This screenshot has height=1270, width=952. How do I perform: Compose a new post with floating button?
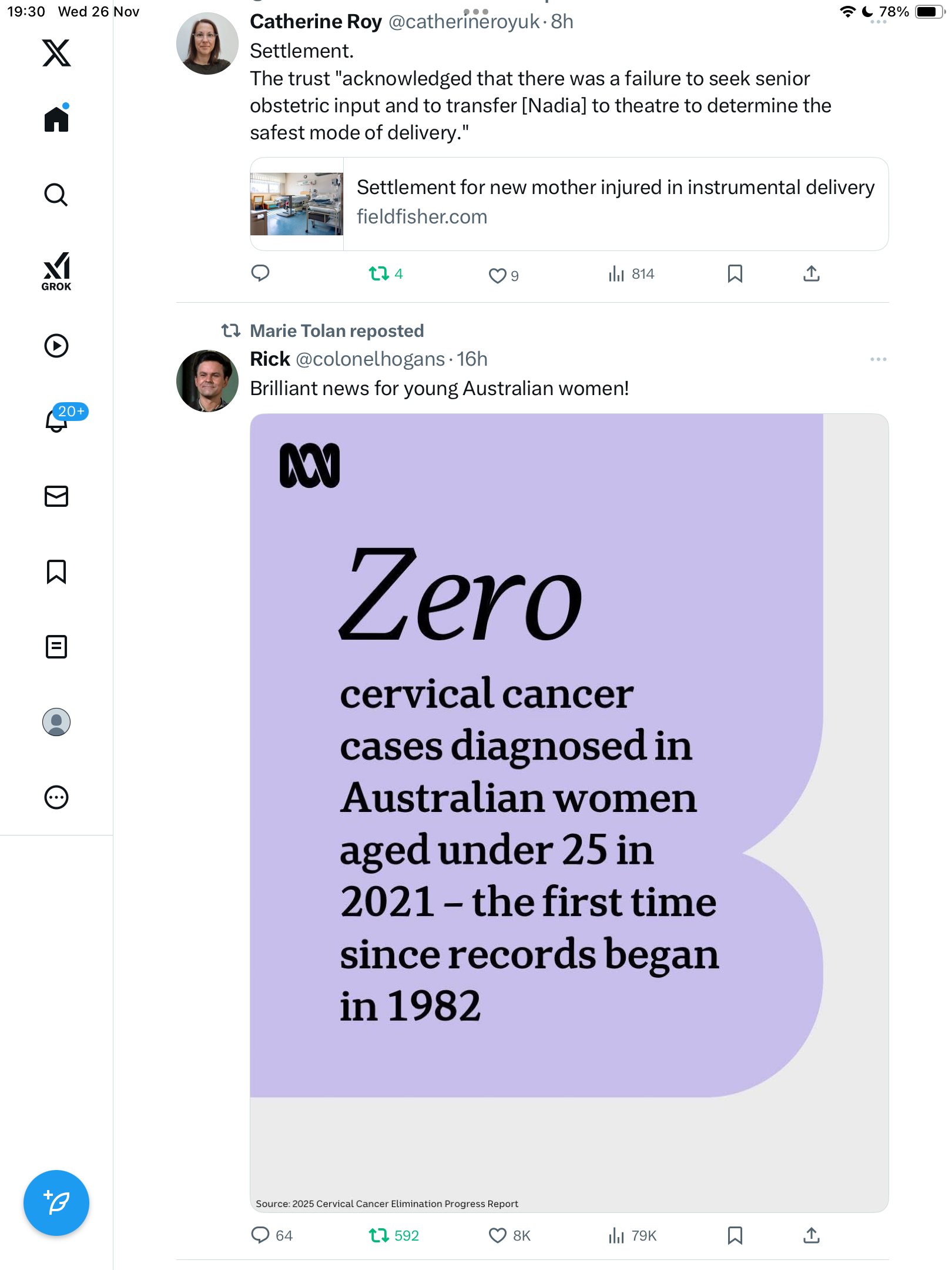click(x=56, y=1203)
